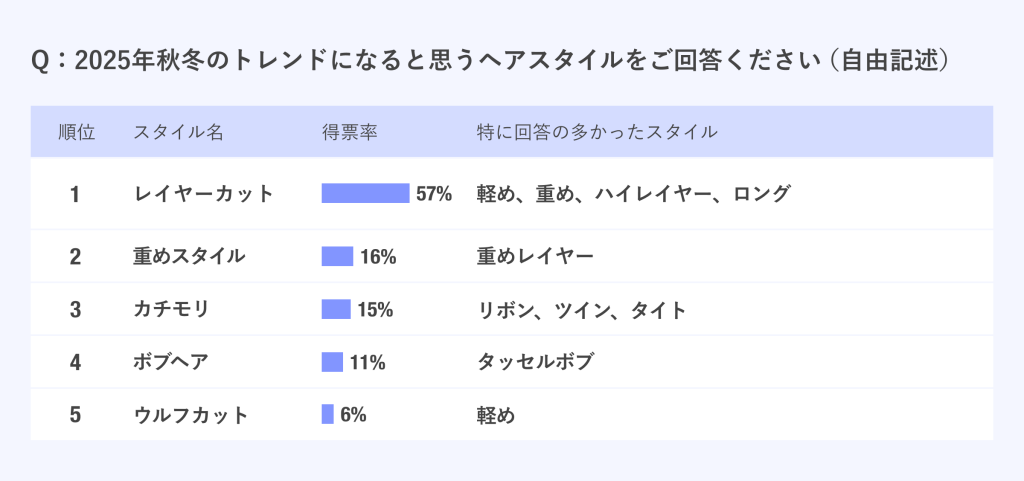
Task: Click the 得票率 column header
Action: pos(349,132)
